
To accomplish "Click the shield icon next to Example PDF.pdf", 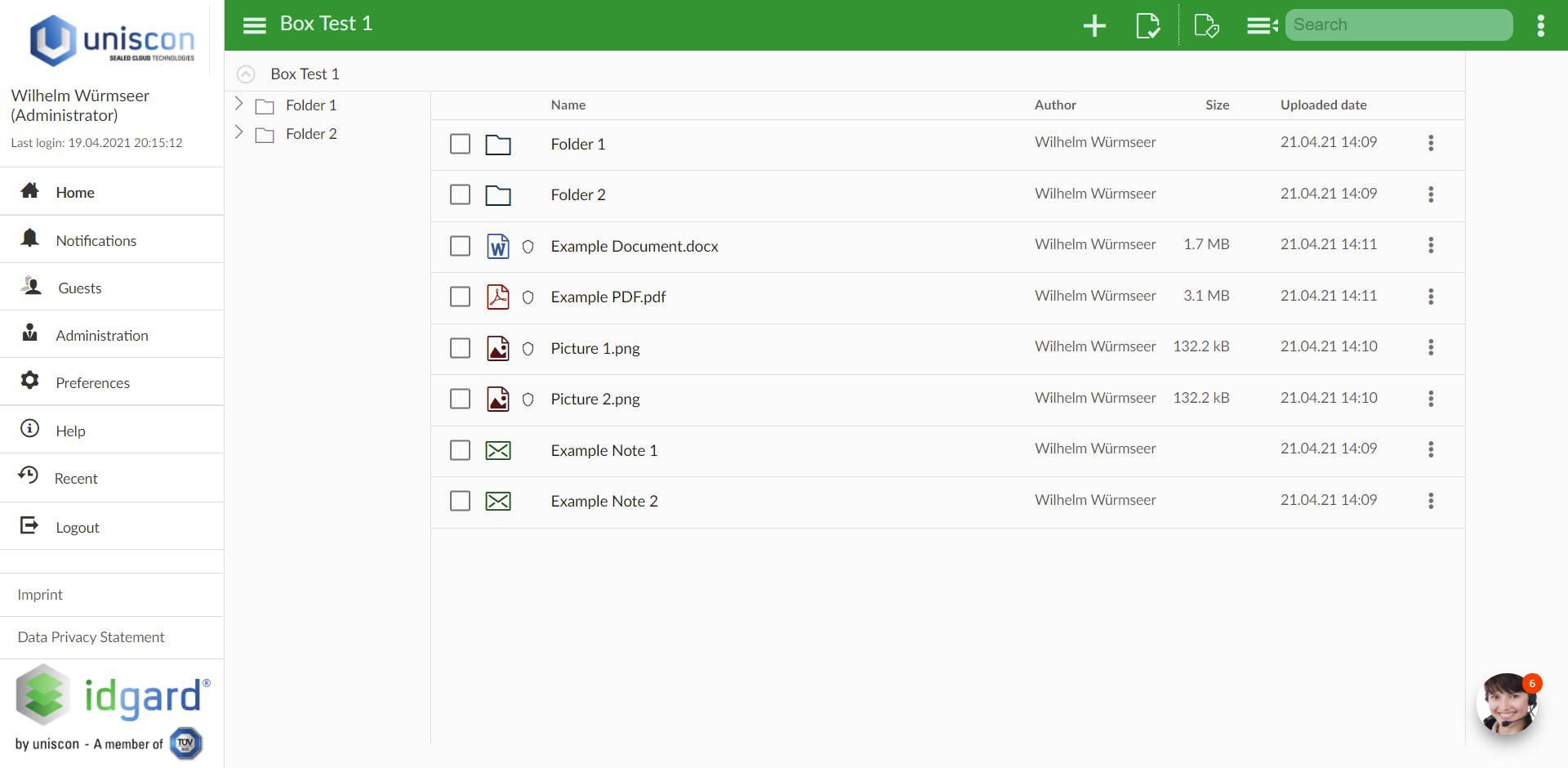I will [528, 297].
